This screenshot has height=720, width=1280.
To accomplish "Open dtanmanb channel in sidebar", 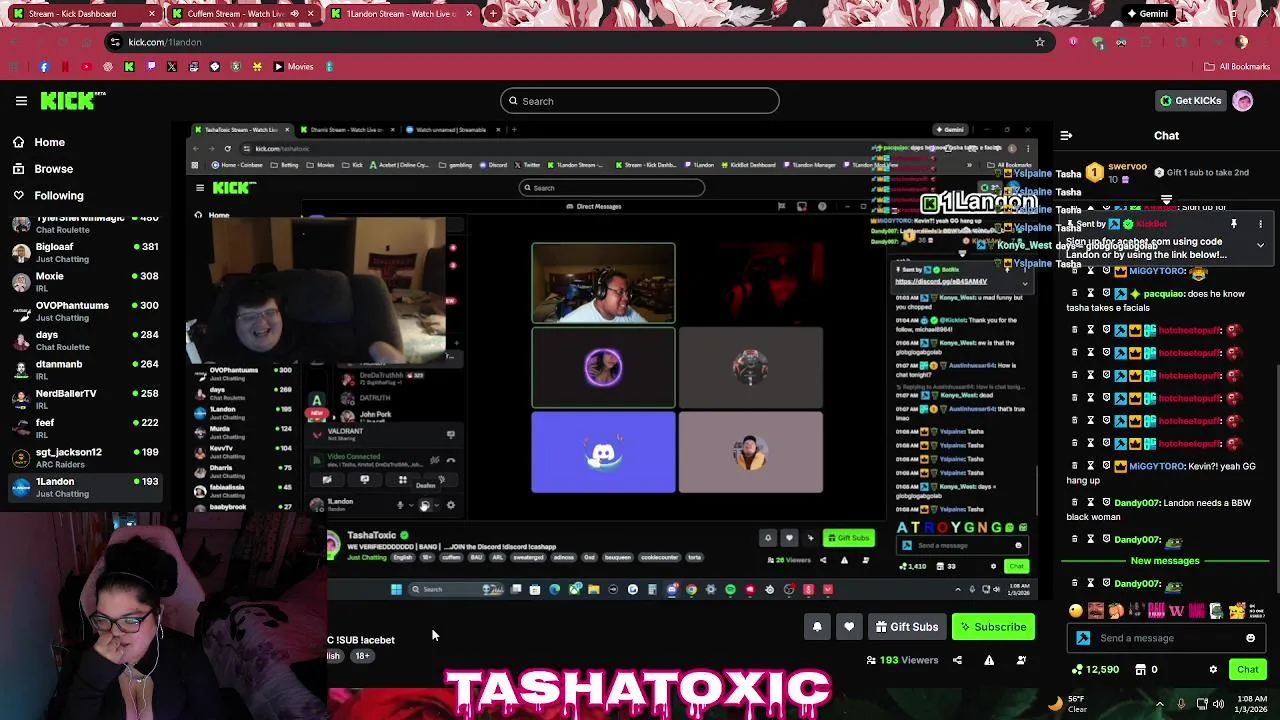I will [85, 370].
